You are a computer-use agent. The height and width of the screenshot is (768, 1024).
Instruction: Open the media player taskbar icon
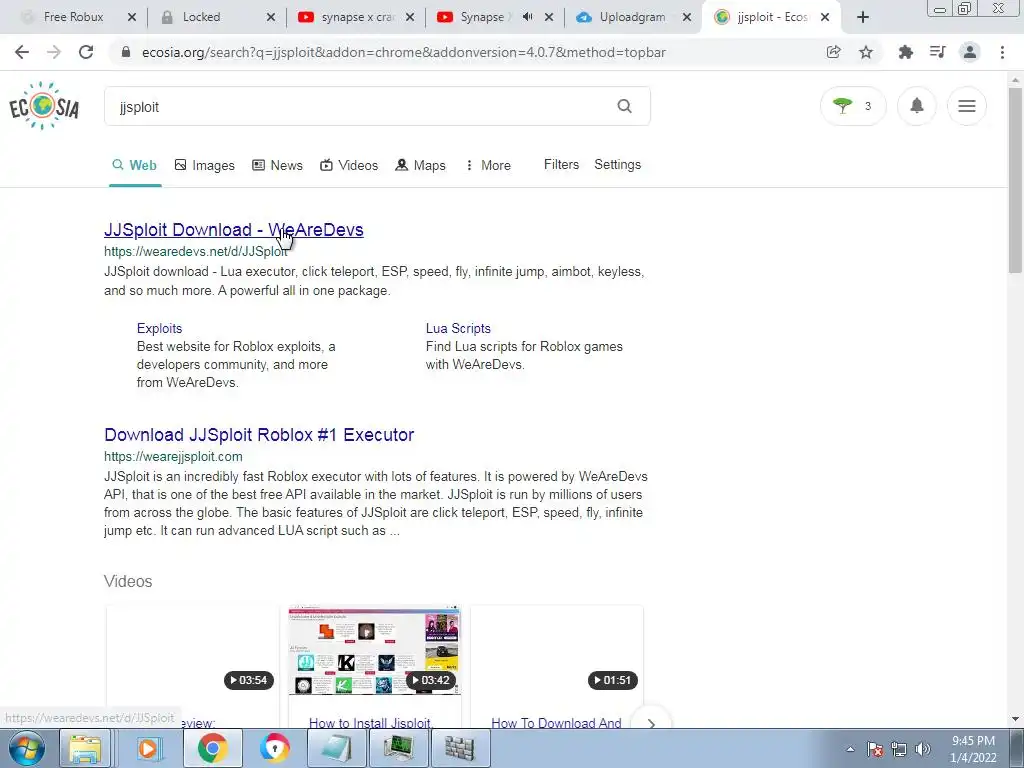(x=148, y=748)
